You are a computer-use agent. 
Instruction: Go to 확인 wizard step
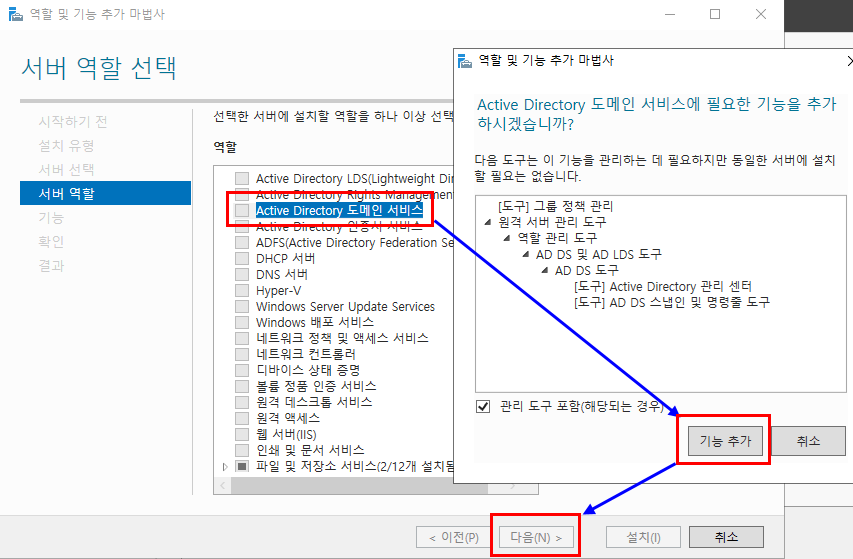pyautogui.click(x=51, y=241)
